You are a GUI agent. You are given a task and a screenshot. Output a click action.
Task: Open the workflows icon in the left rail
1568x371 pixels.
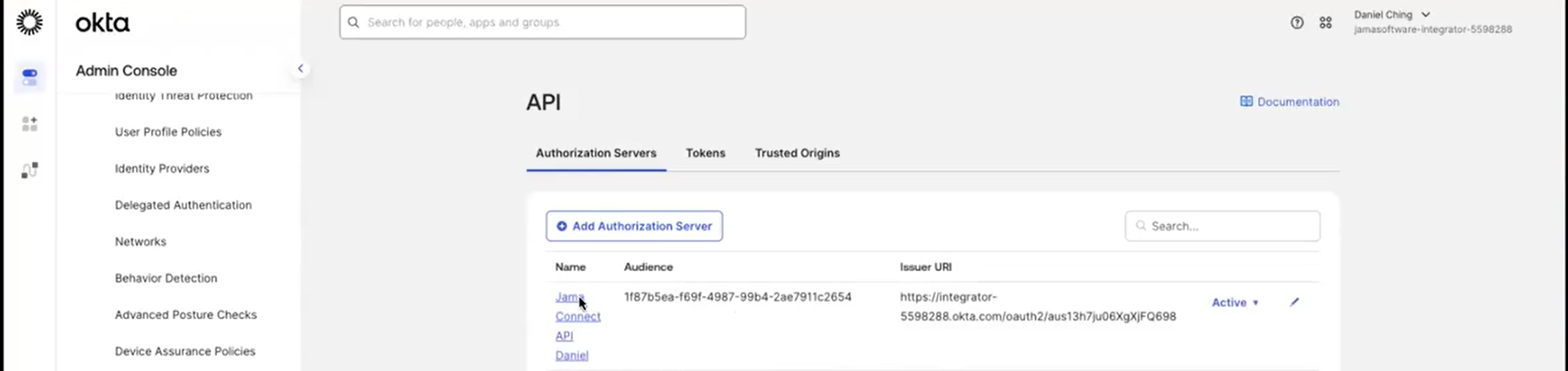(29, 170)
